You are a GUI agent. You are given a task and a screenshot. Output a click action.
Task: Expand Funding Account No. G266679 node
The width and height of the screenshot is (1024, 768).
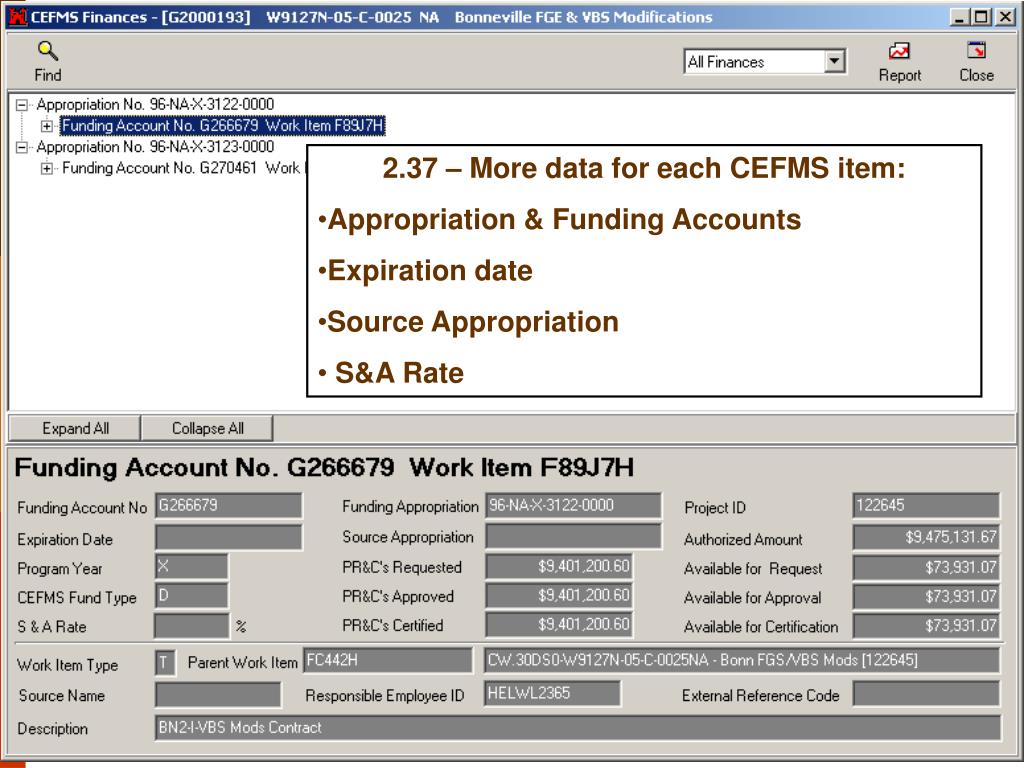tap(46, 125)
